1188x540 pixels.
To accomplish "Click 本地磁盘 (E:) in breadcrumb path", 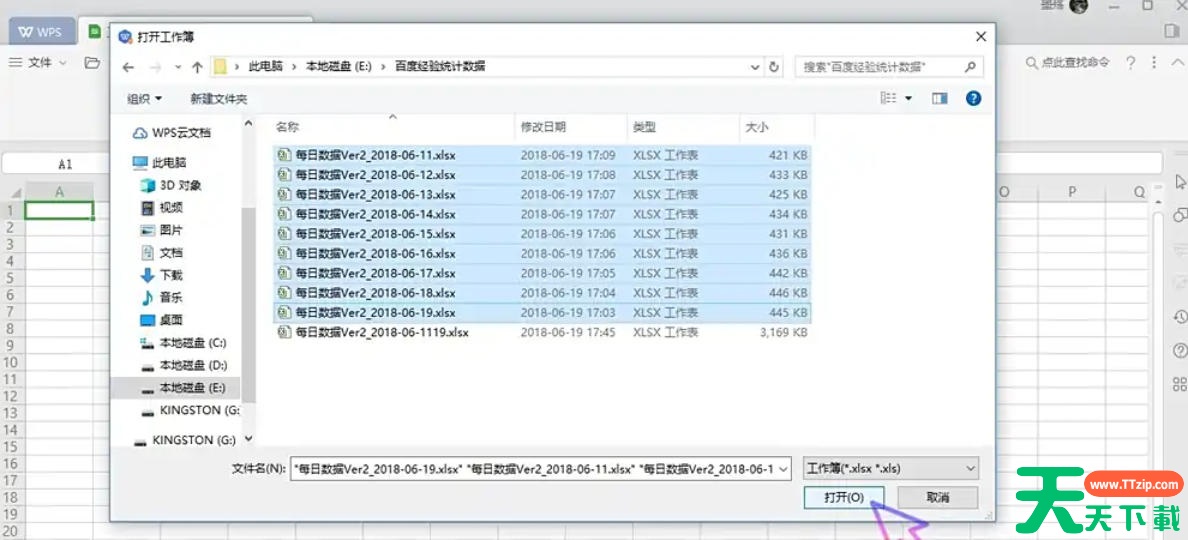I will coord(339,67).
